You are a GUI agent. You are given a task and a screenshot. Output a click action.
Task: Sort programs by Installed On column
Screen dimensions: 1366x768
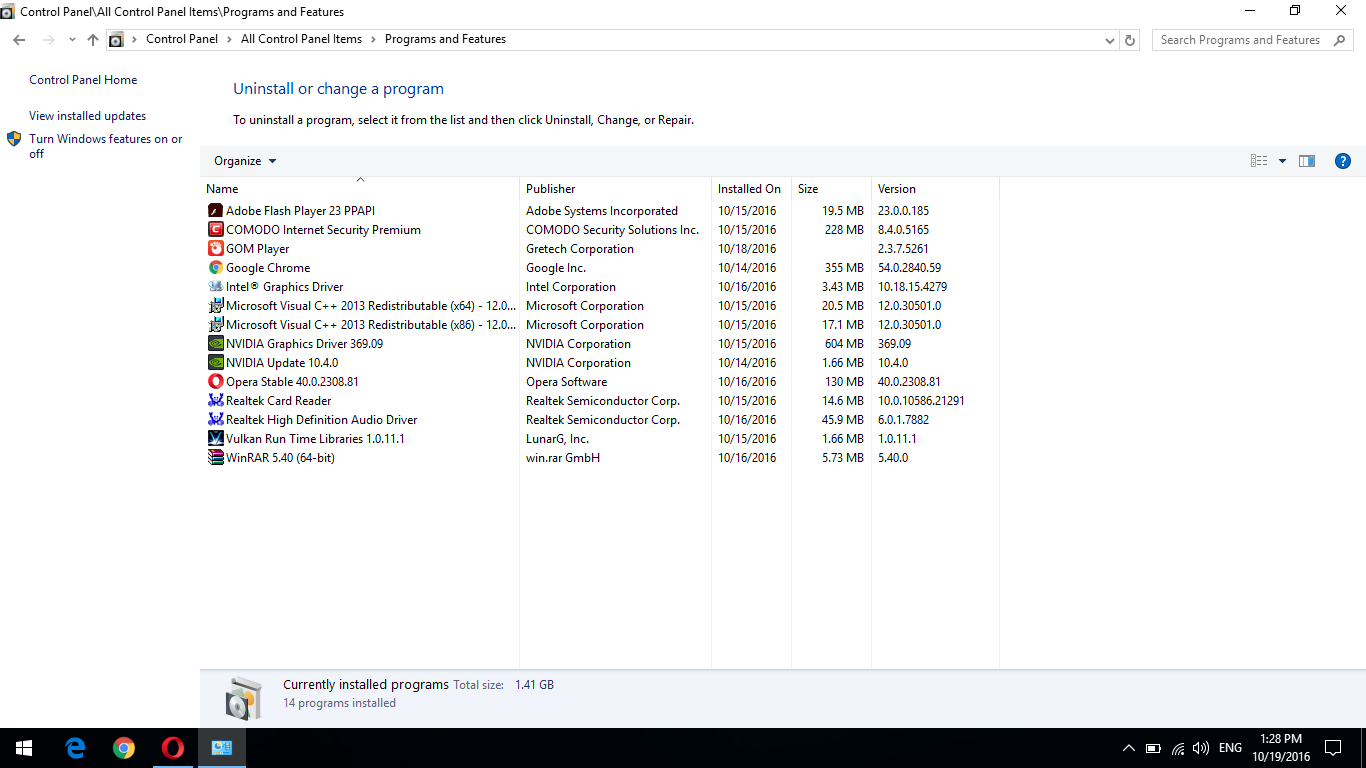pos(749,189)
